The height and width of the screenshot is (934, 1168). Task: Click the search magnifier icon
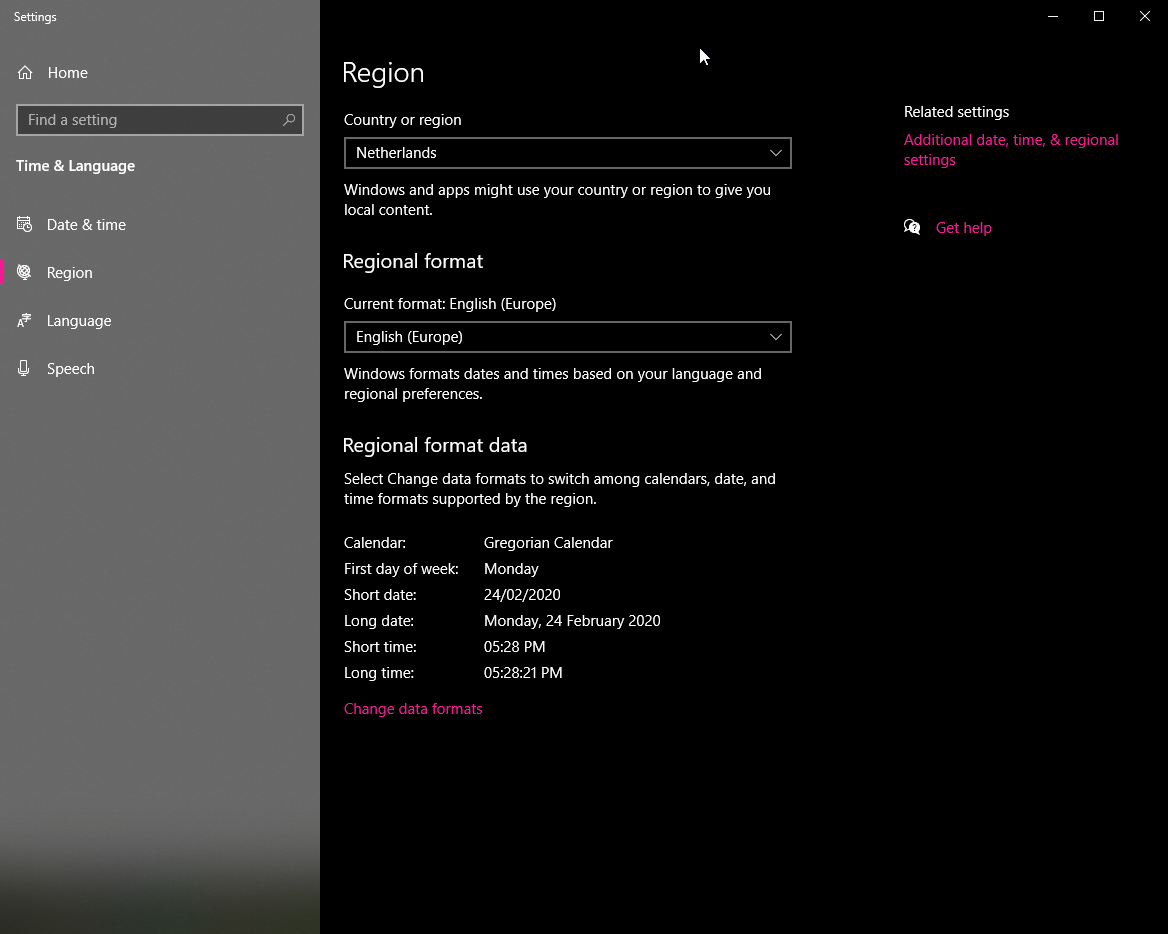pos(289,119)
